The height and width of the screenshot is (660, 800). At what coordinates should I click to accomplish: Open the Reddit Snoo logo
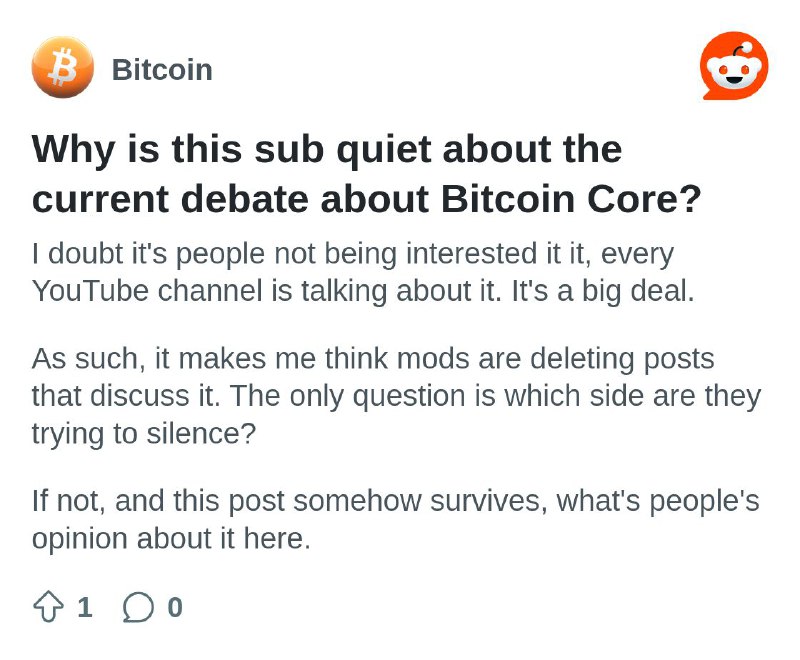734,66
